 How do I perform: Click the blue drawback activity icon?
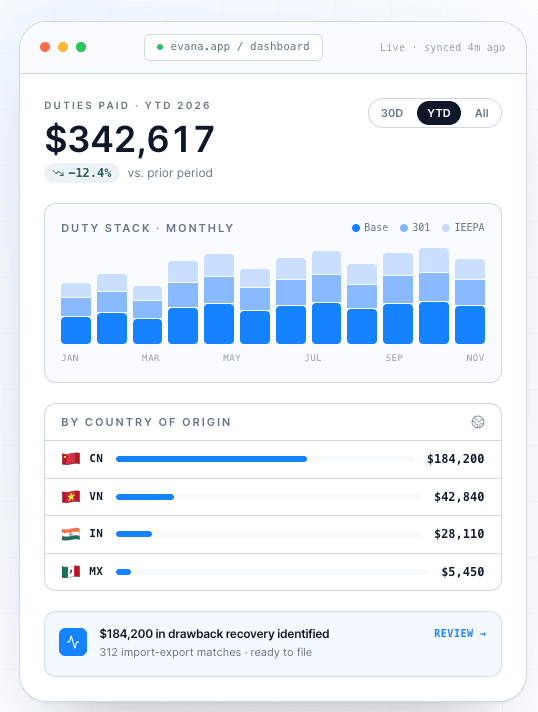[73, 642]
